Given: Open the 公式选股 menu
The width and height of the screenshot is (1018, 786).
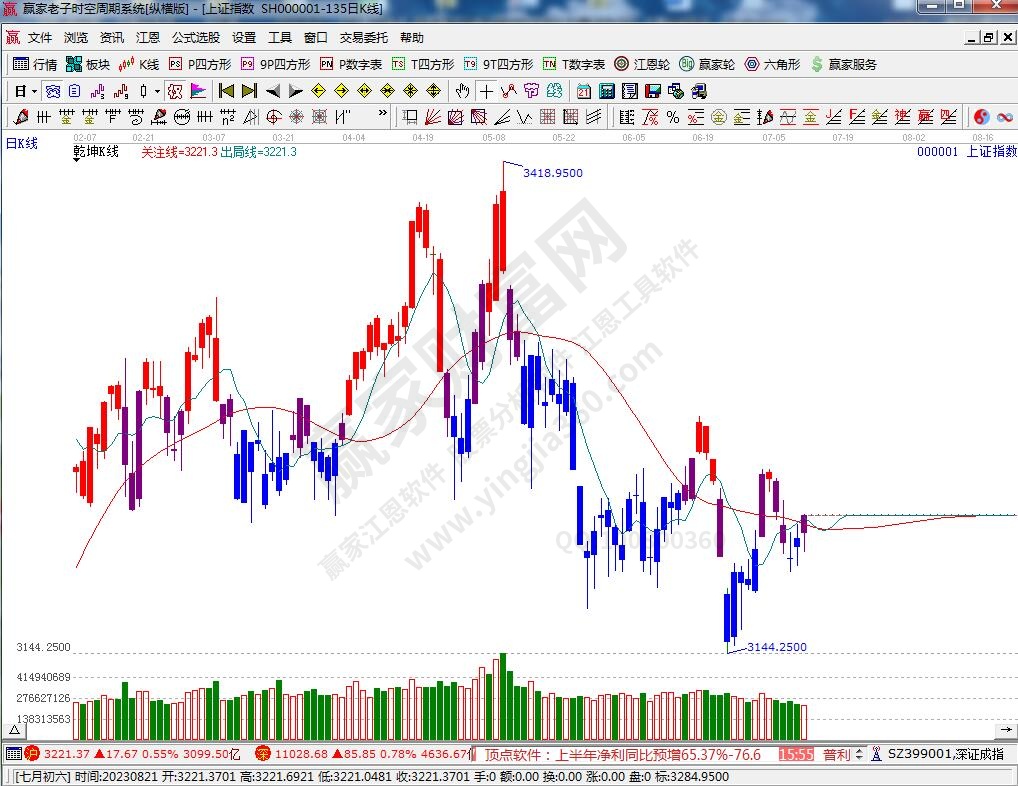Looking at the screenshot, I should click(195, 38).
